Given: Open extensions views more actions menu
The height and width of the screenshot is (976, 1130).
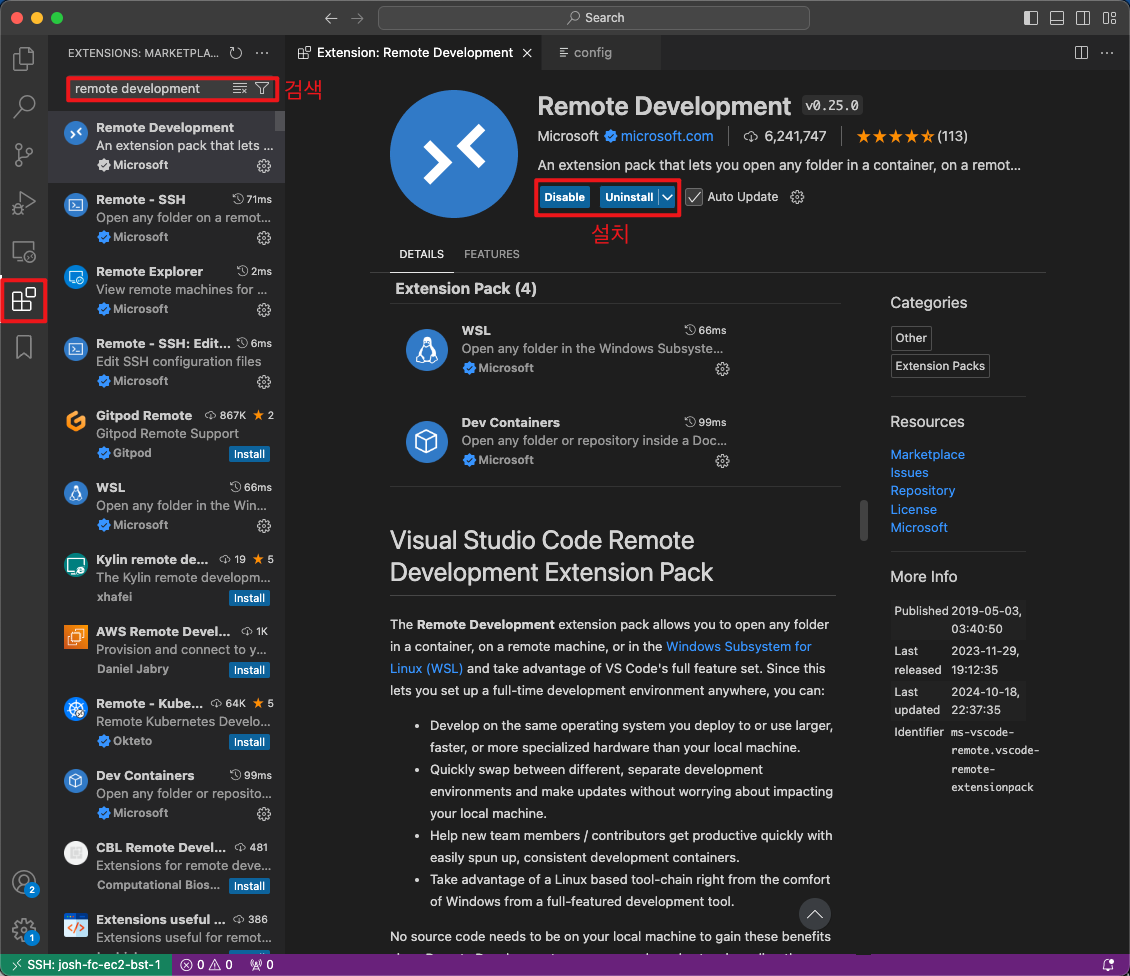Looking at the screenshot, I should point(262,53).
